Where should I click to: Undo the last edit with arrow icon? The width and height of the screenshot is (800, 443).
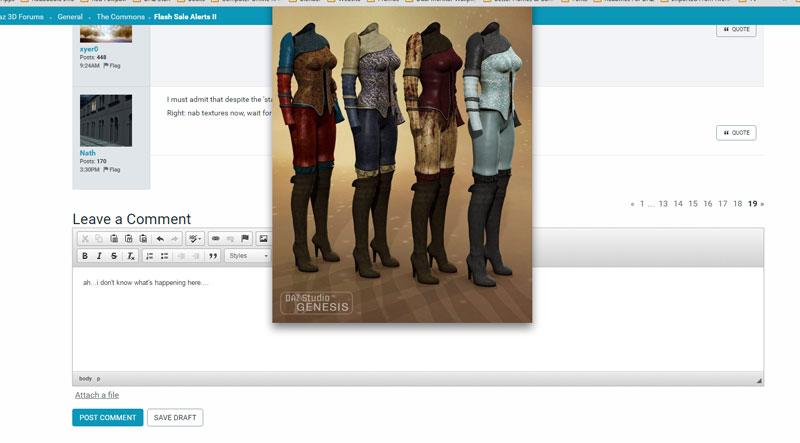pyautogui.click(x=160, y=239)
